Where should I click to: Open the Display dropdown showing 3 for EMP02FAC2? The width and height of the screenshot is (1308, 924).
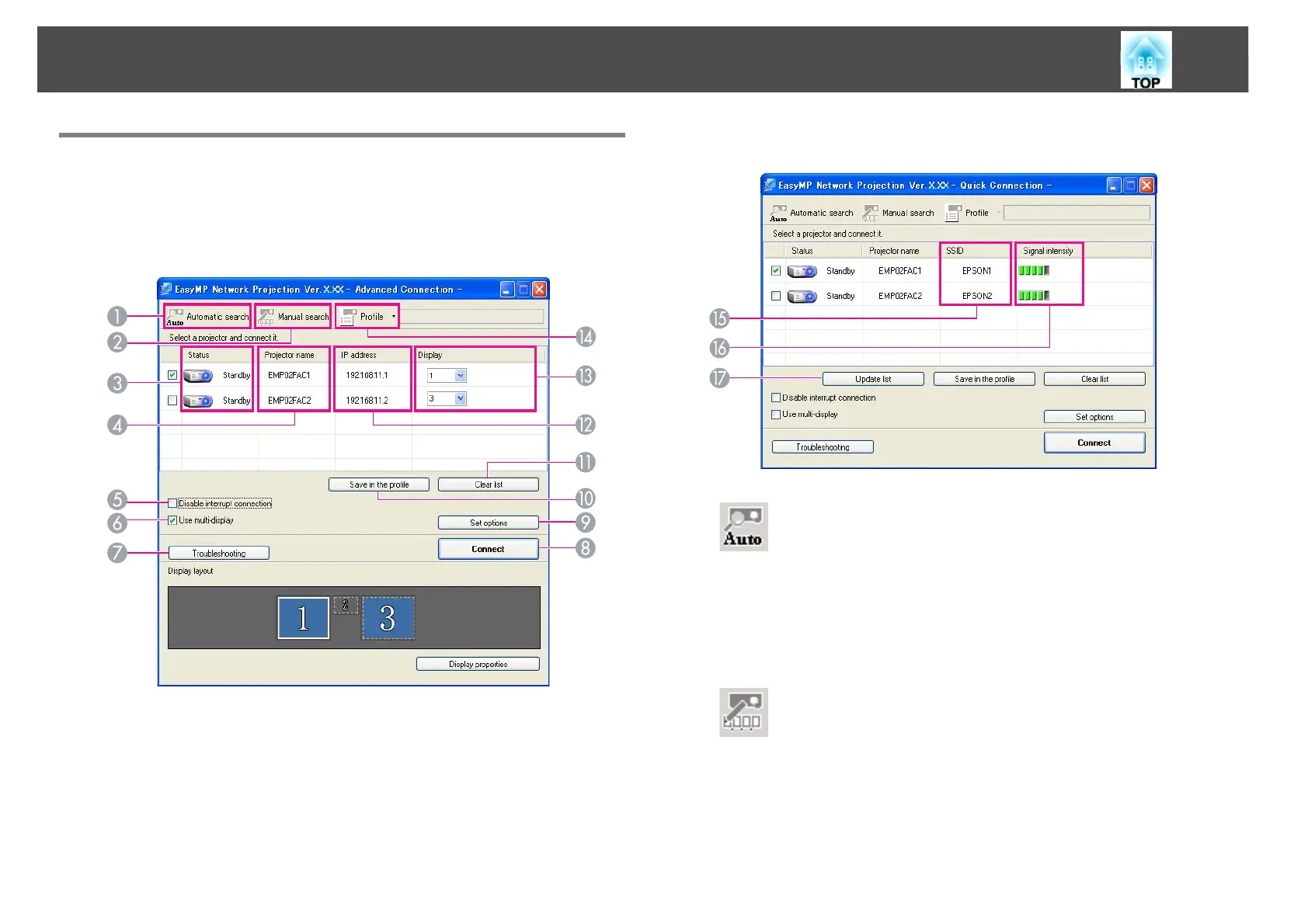click(460, 399)
